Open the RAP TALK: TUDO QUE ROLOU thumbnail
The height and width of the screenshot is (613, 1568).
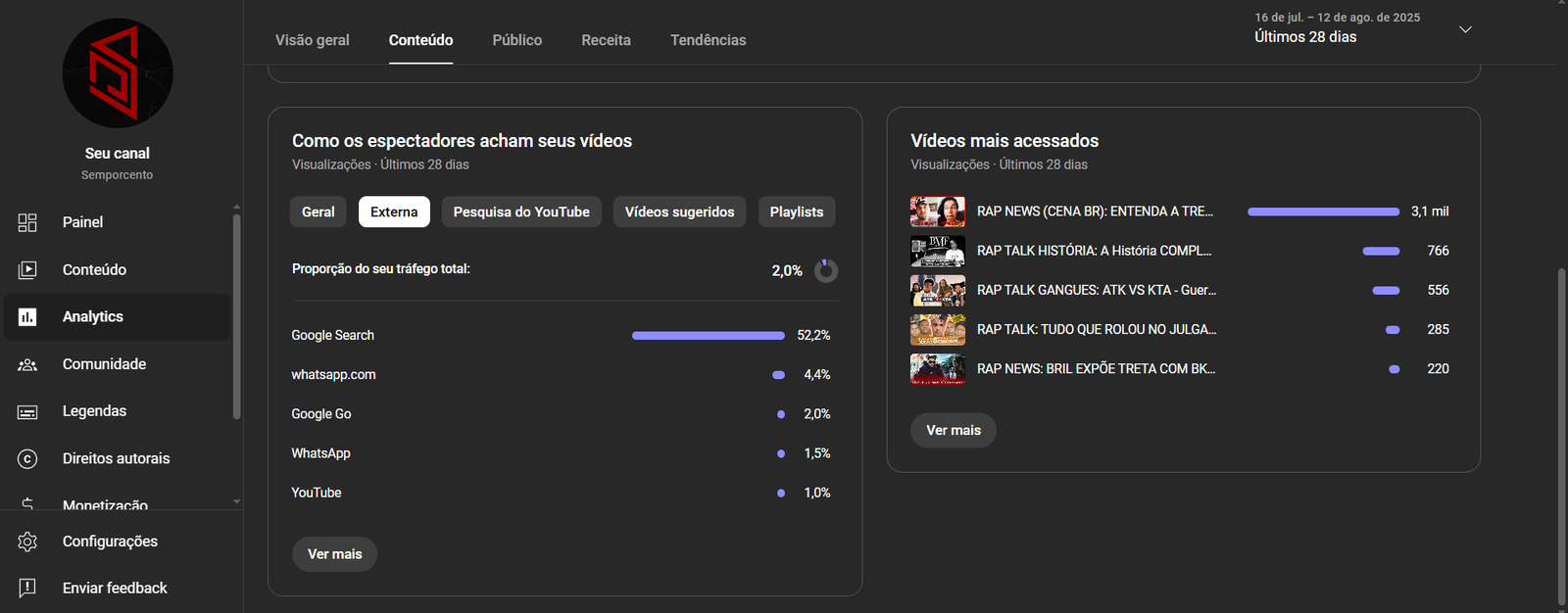938,330
